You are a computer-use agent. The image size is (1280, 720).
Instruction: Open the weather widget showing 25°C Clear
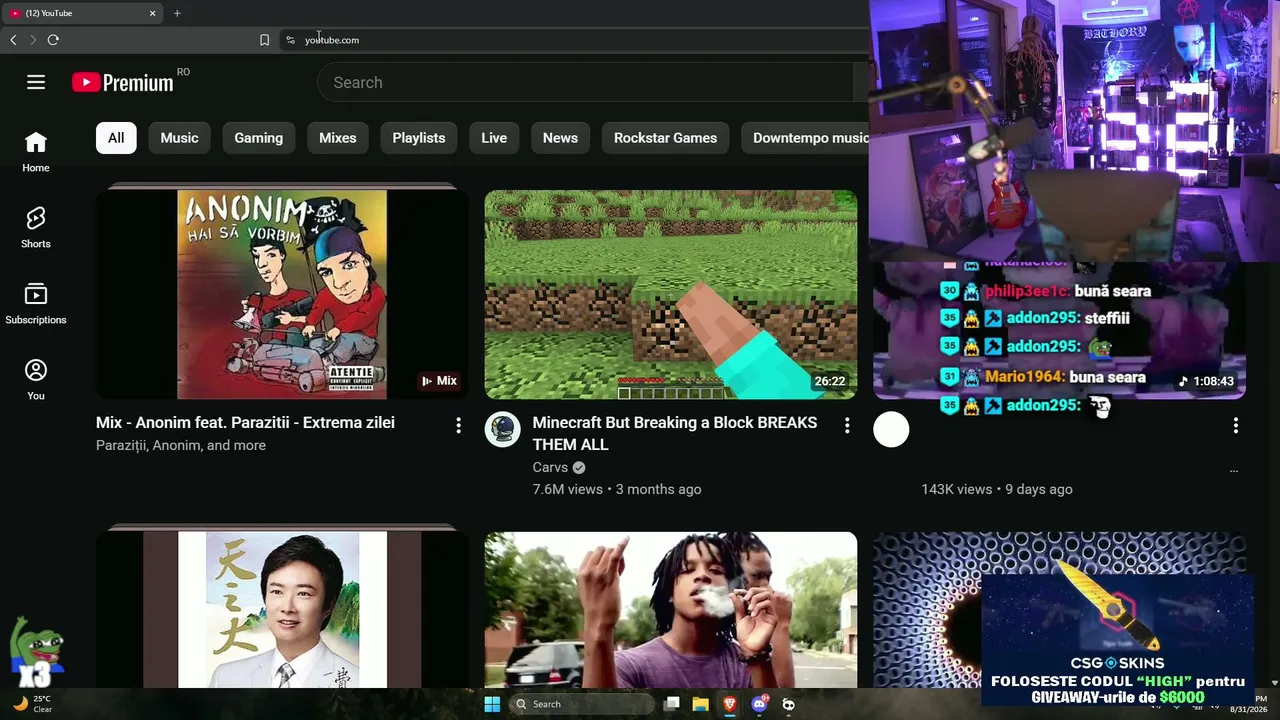tap(31, 704)
